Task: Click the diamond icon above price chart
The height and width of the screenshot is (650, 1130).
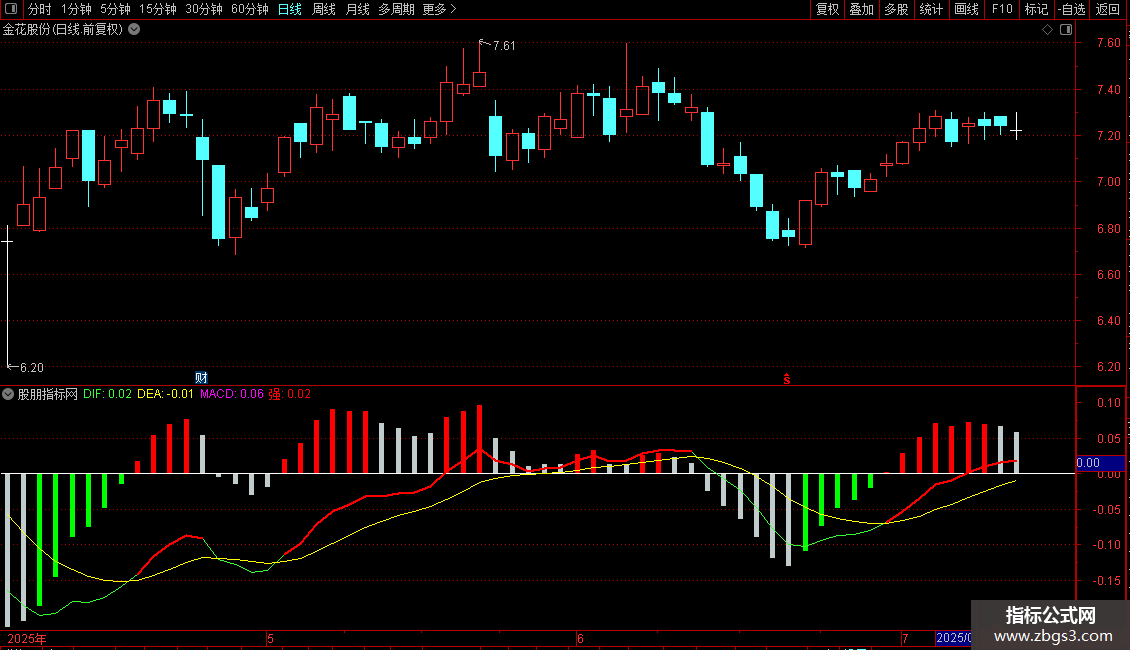Action: (x=1048, y=30)
